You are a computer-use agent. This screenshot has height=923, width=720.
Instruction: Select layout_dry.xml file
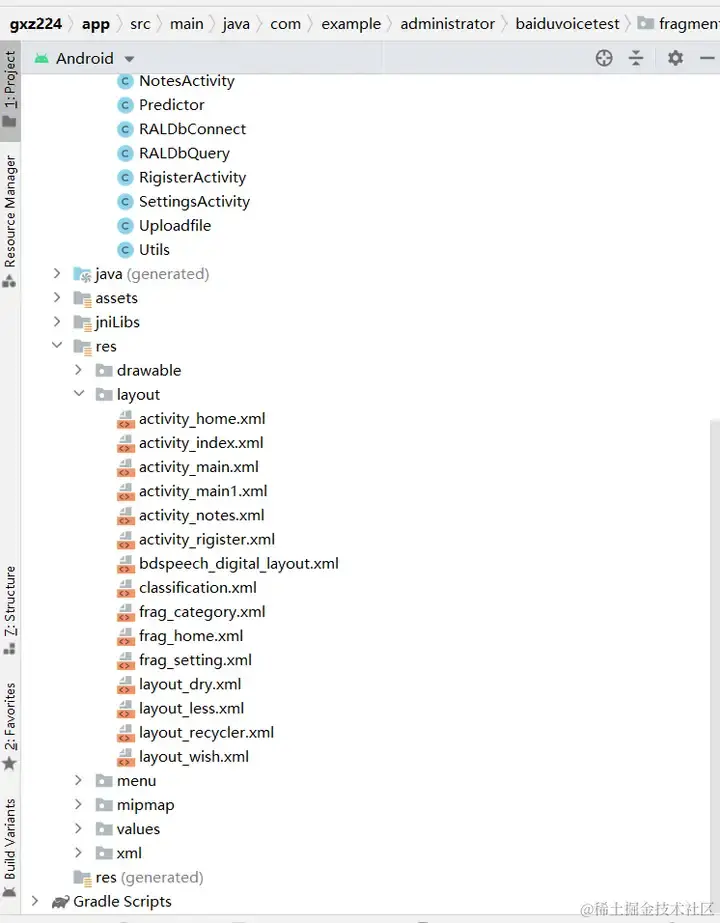pos(190,684)
